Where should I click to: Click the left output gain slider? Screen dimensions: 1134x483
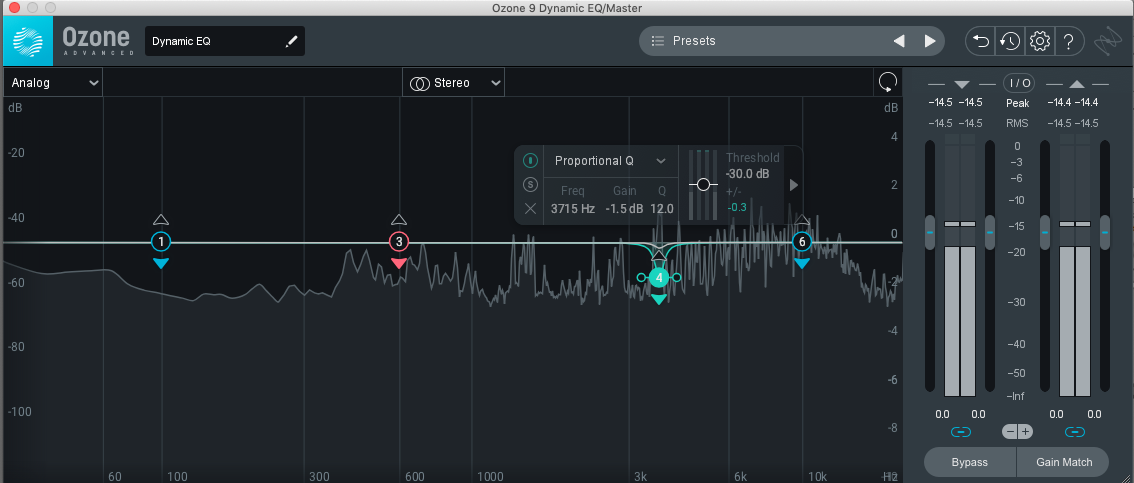click(1044, 233)
